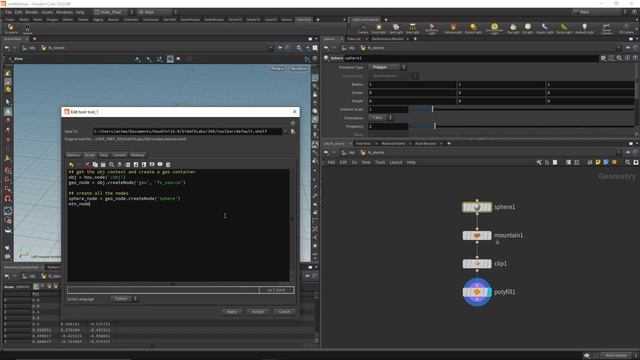This screenshot has height=360, width=640.
Task: Click the search icon in parameter pane header
Action: pyautogui.click(x=619, y=58)
